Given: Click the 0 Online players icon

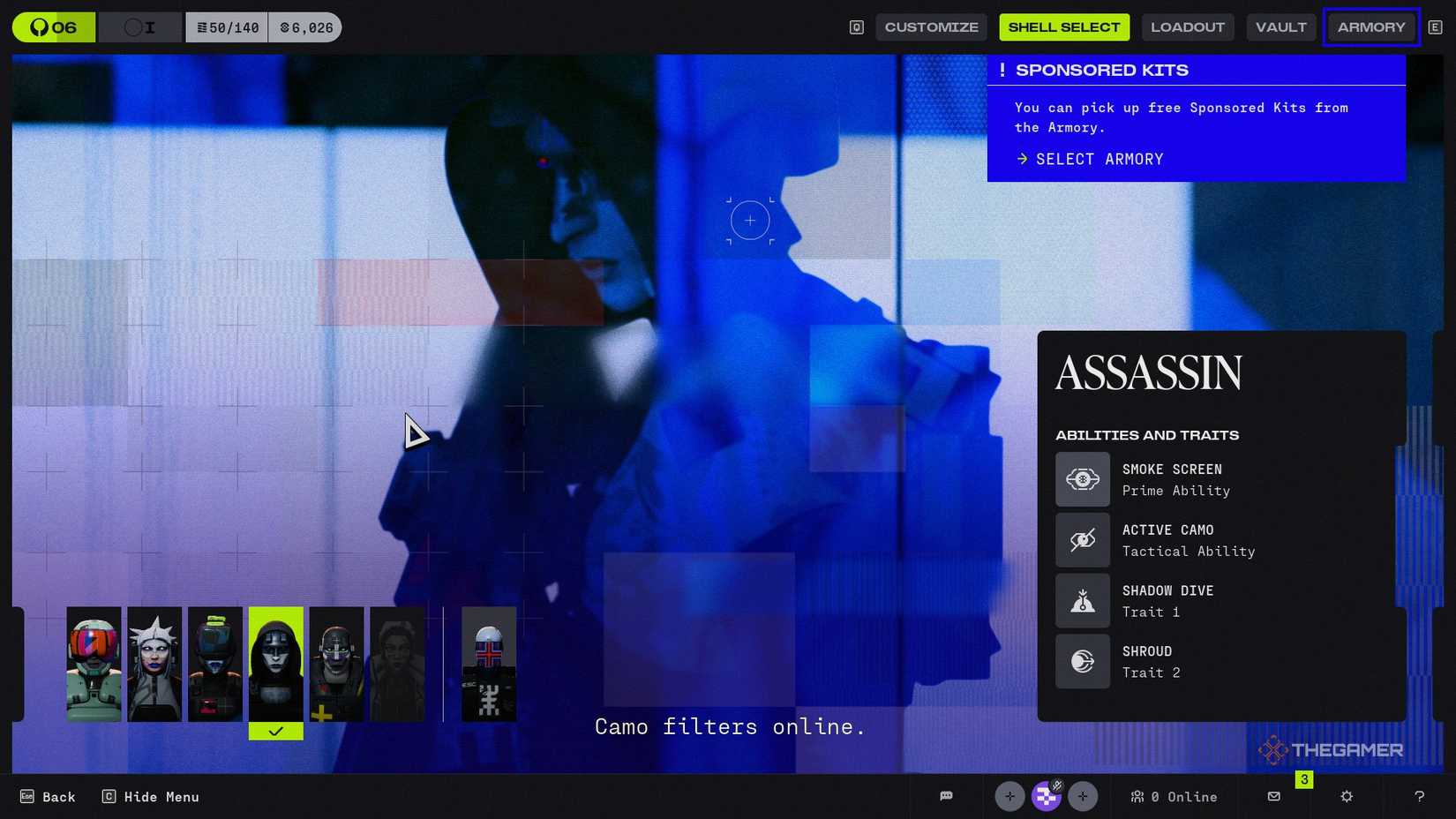Looking at the screenshot, I should coord(1137,796).
